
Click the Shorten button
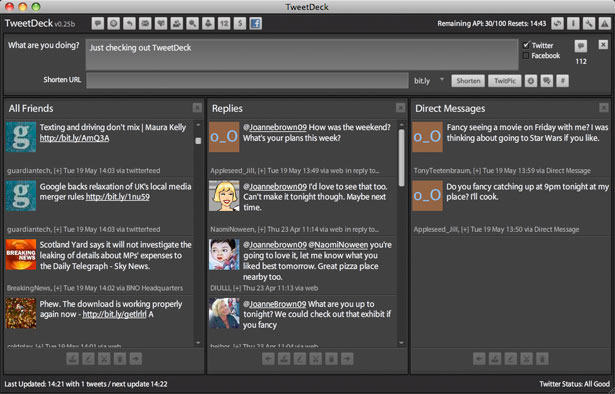[x=468, y=81]
